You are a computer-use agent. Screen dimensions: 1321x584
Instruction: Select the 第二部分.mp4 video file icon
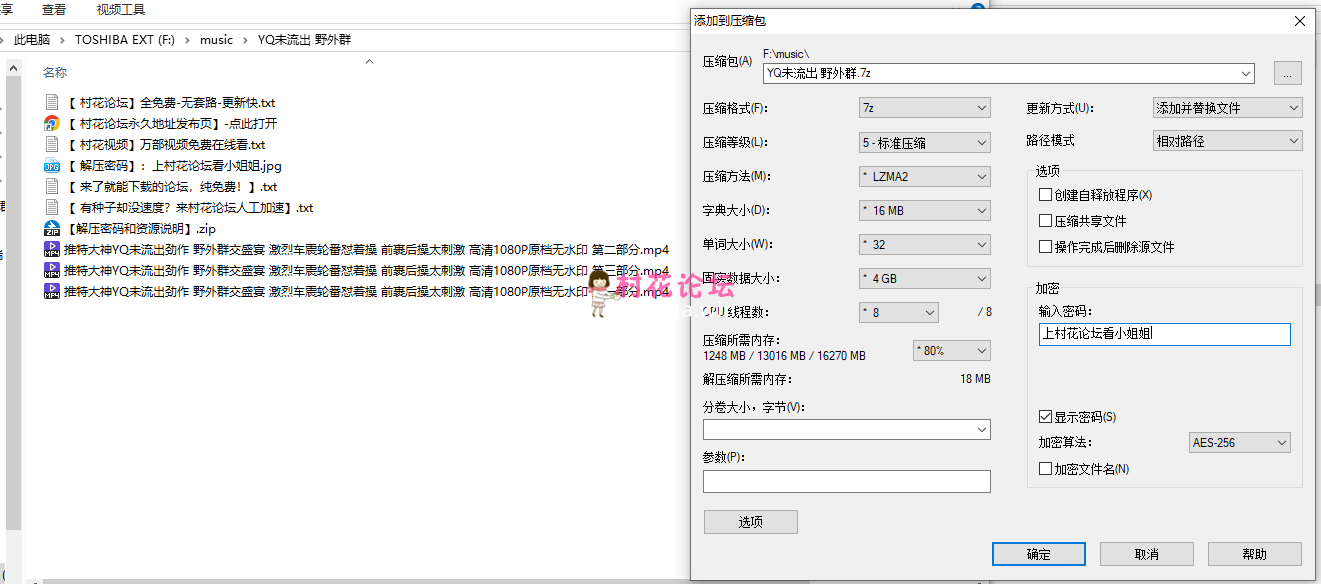[x=52, y=250]
